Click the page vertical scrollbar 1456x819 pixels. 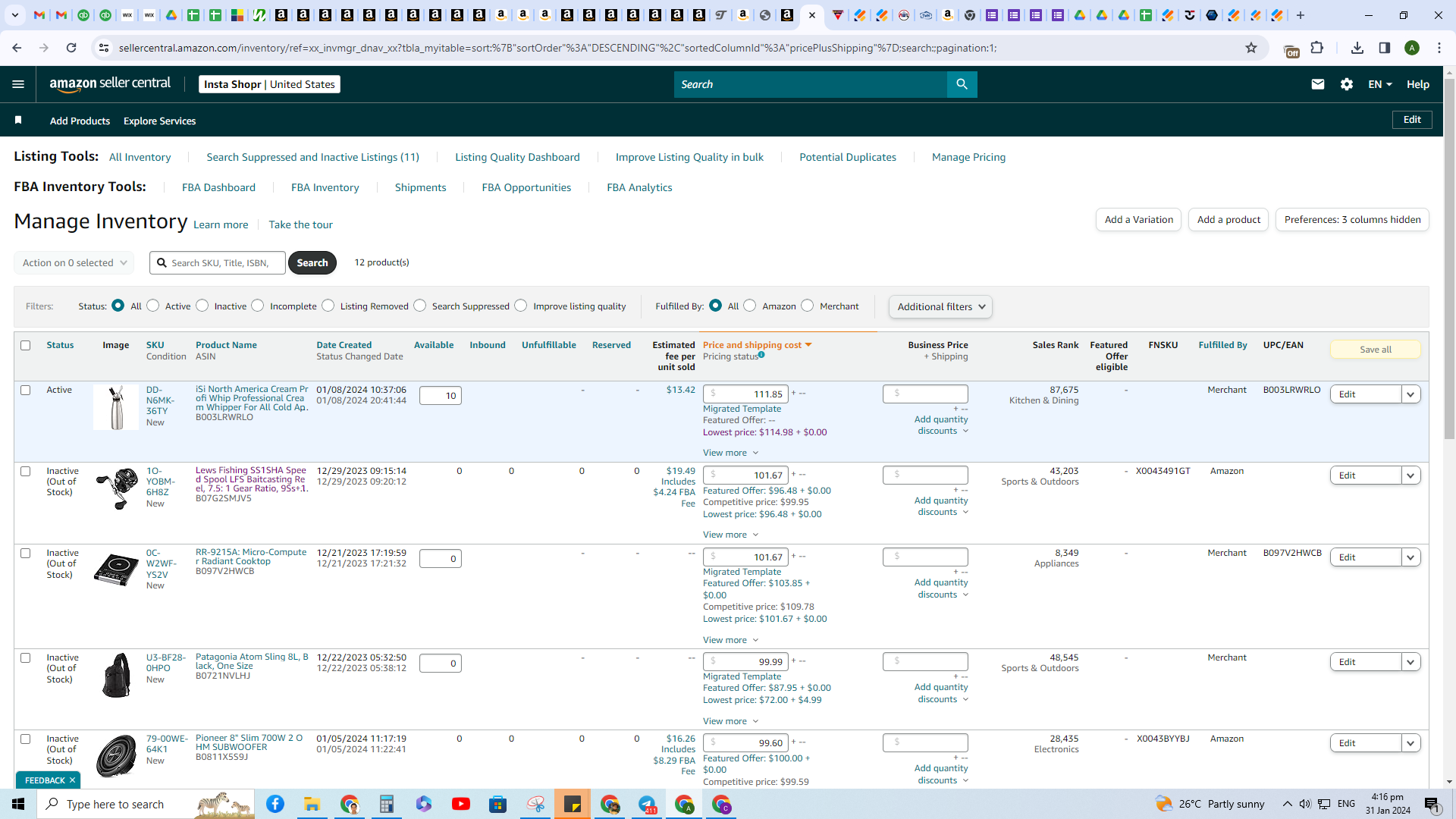pyautogui.click(x=1449, y=258)
